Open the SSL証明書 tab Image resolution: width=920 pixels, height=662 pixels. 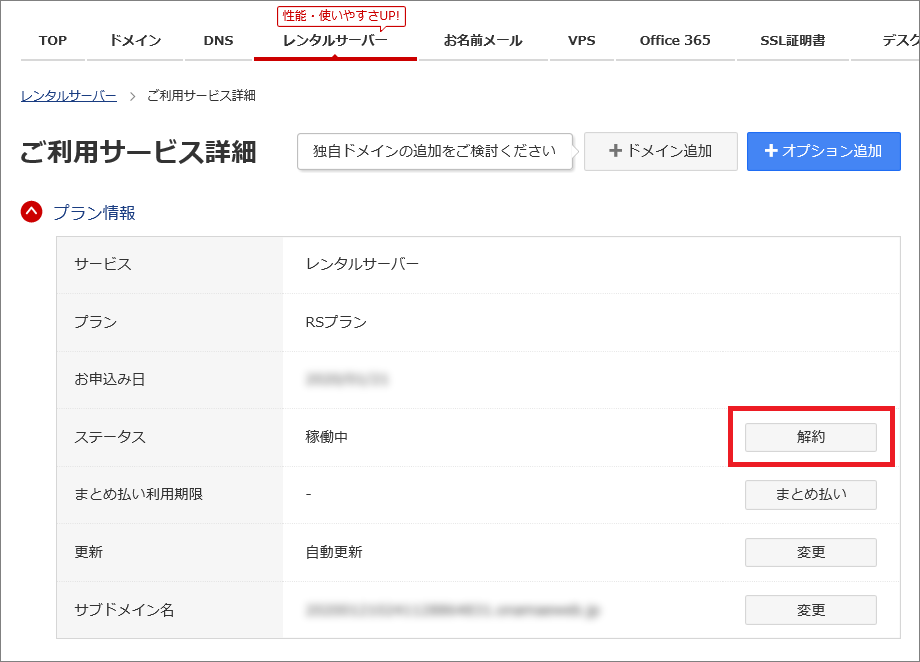pos(792,40)
